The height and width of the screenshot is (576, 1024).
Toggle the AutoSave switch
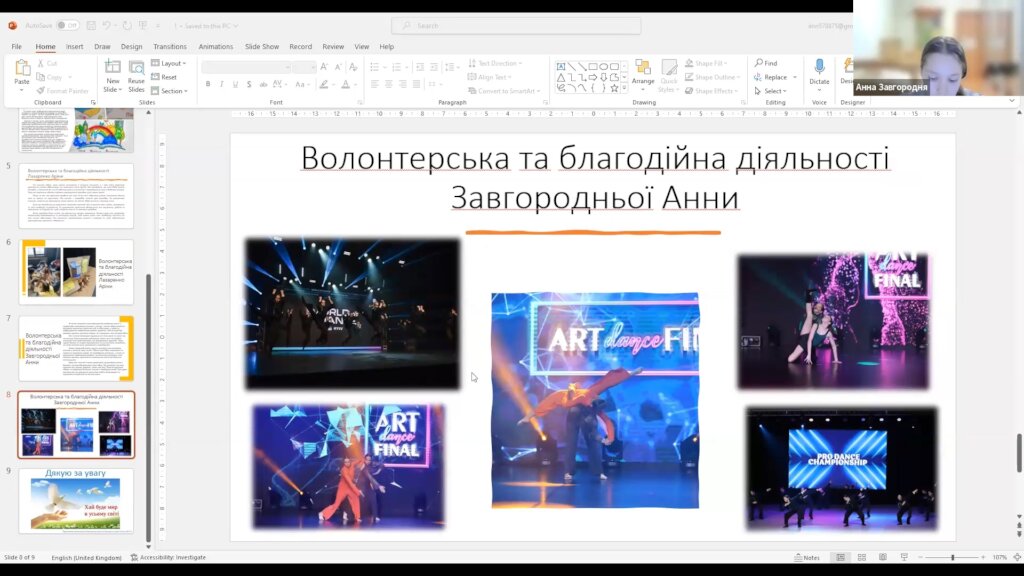(x=67, y=25)
